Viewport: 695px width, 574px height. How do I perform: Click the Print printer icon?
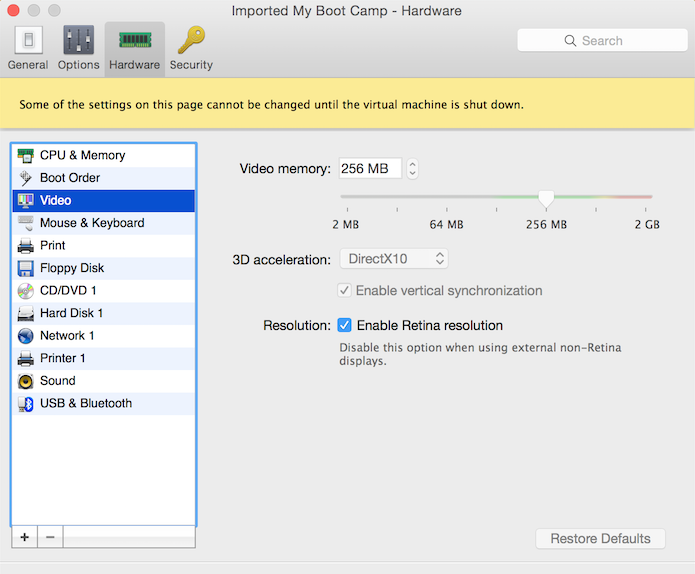tap(26, 246)
